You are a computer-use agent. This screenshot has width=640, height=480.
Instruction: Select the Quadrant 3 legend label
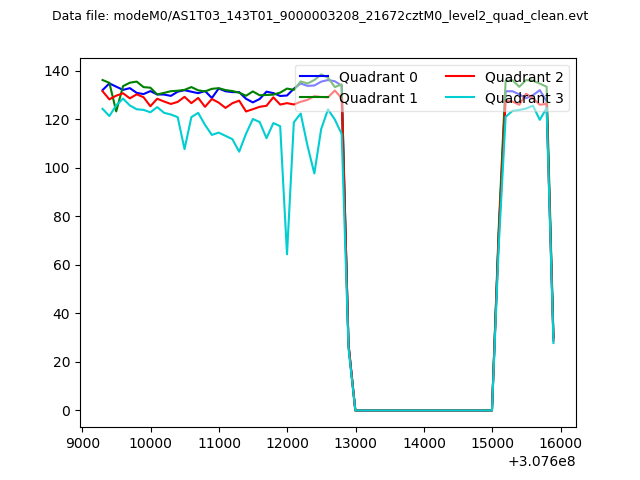524,98
